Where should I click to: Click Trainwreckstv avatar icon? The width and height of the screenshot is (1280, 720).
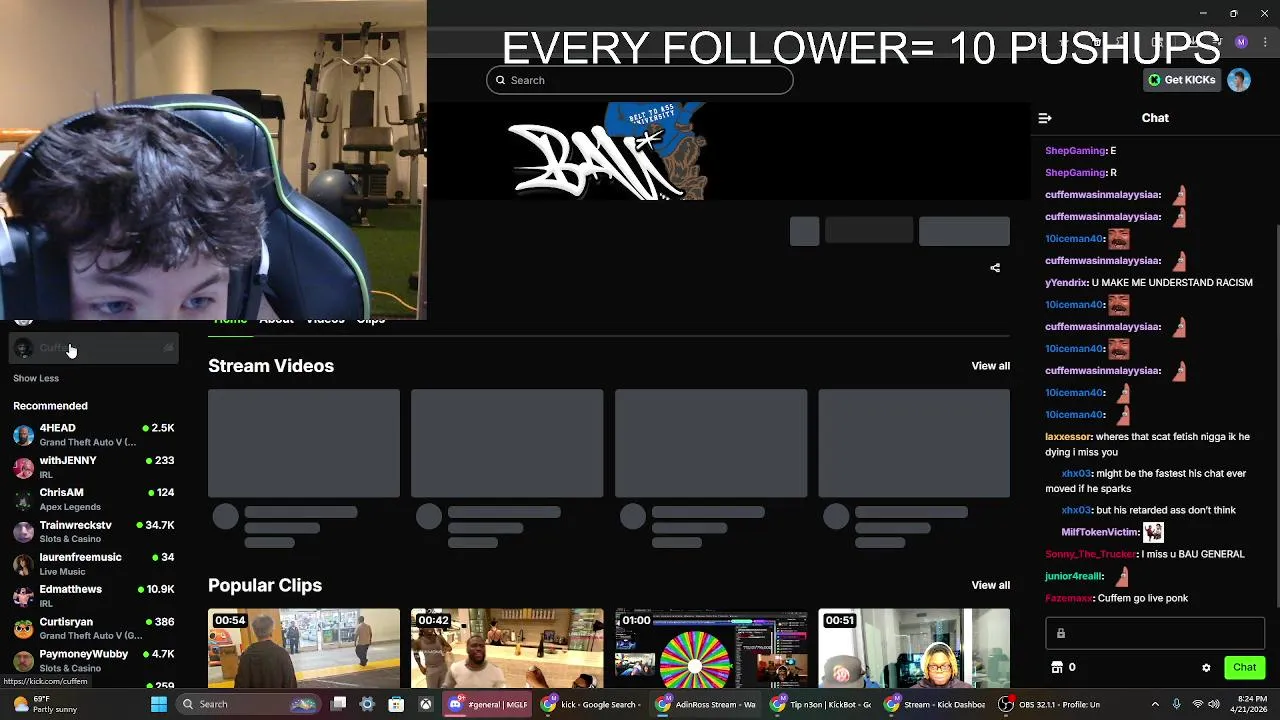pos(23,532)
